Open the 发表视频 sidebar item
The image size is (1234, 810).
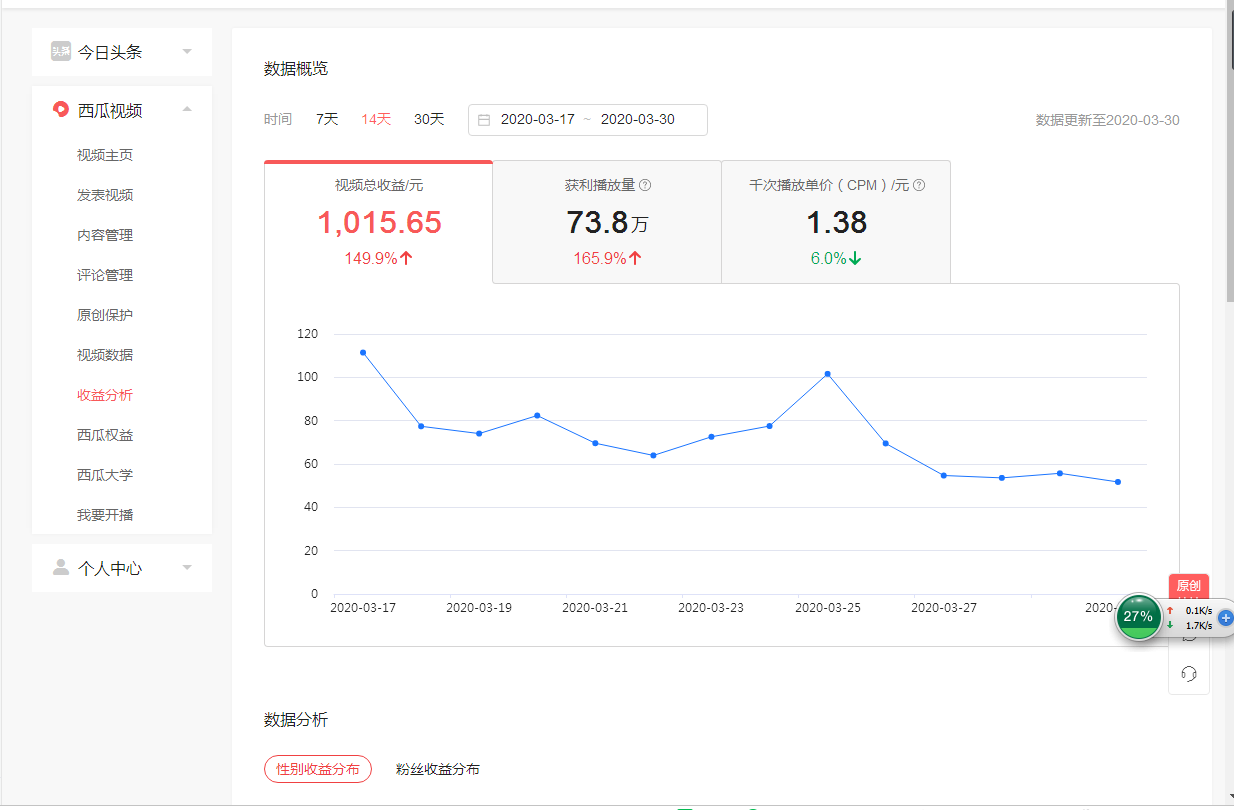coord(105,195)
